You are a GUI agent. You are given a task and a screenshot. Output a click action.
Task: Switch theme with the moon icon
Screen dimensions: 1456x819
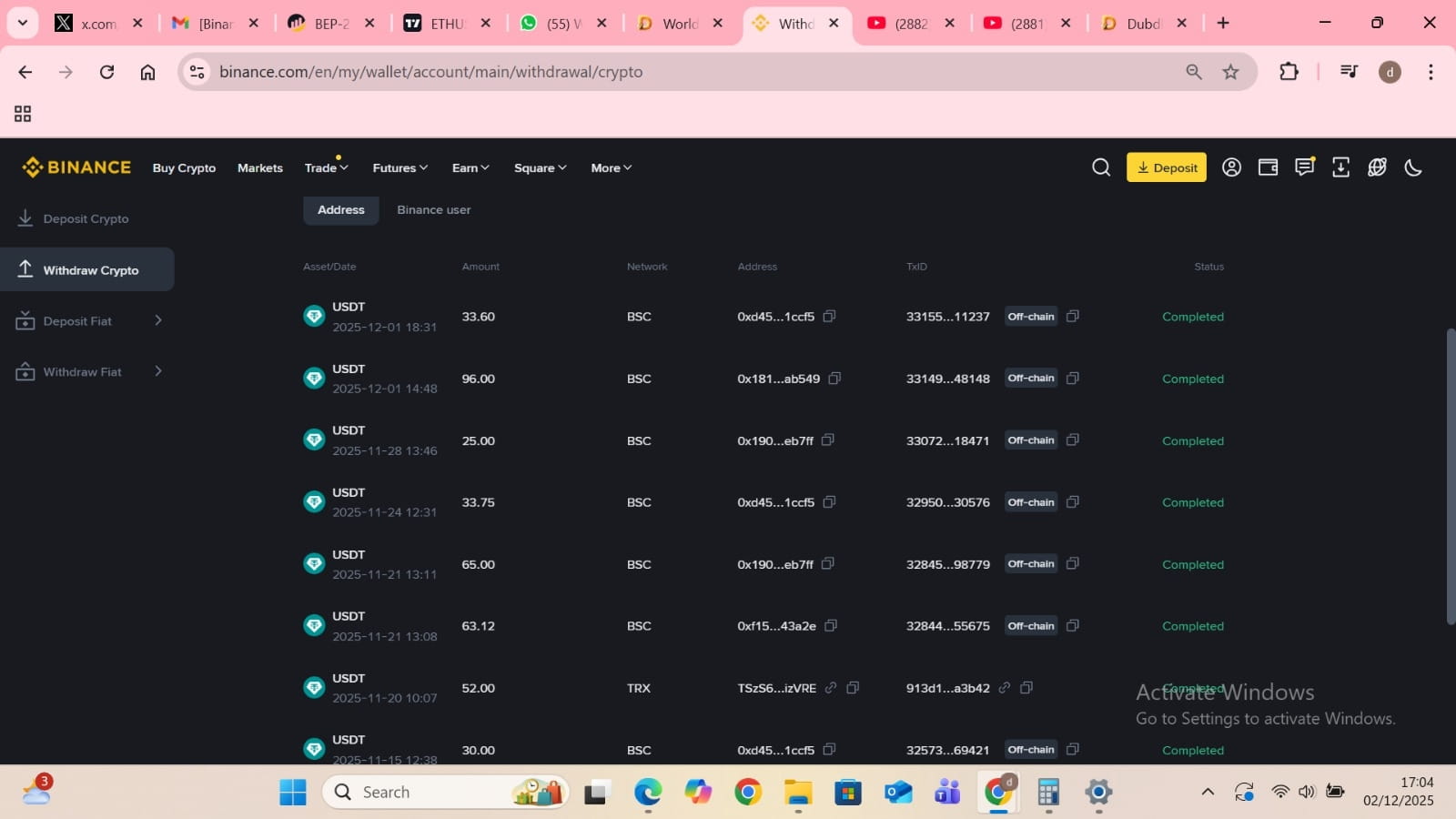point(1413,167)
